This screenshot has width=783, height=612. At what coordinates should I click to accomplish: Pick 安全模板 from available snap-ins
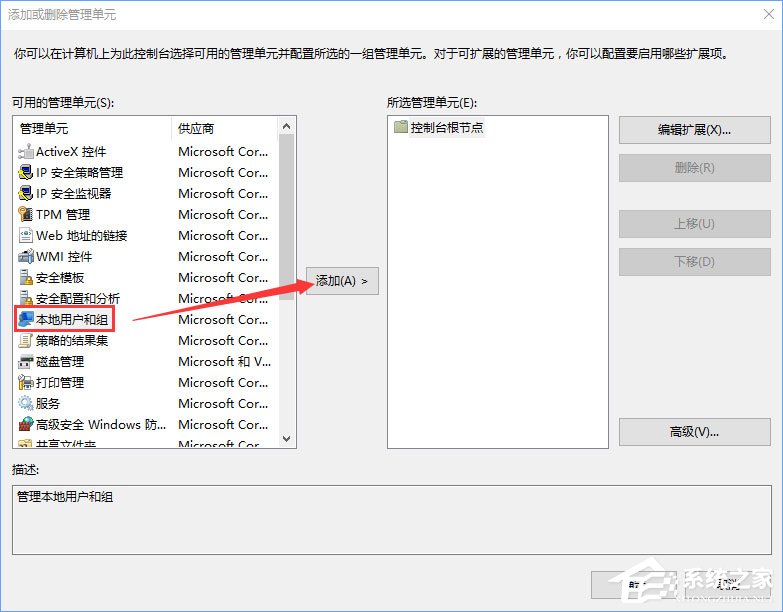point(60,278)
